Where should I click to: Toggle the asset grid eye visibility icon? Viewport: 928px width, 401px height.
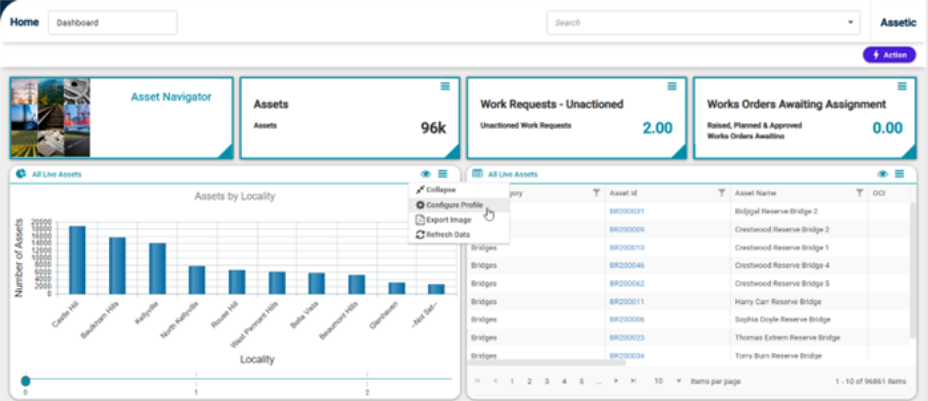882,174
